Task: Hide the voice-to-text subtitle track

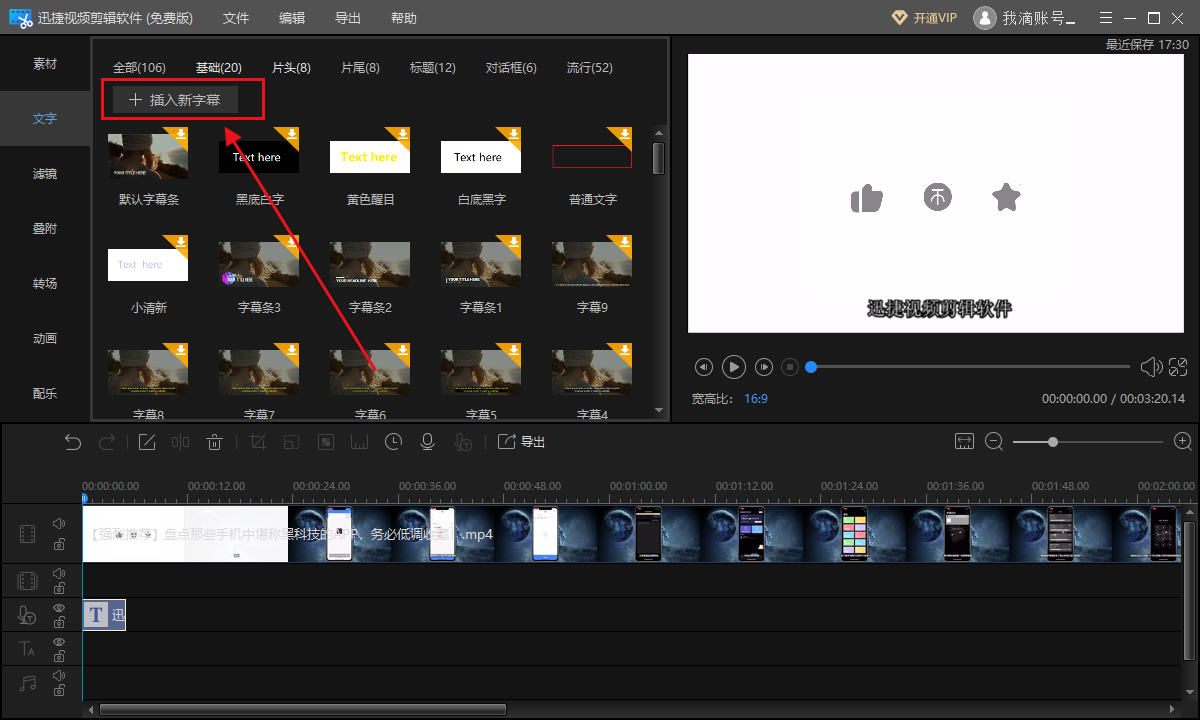Action: point(59,608)
